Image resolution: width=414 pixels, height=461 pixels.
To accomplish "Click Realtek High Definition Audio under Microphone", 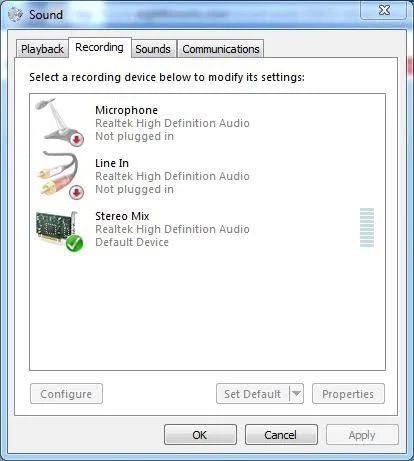I will [173, 123].
